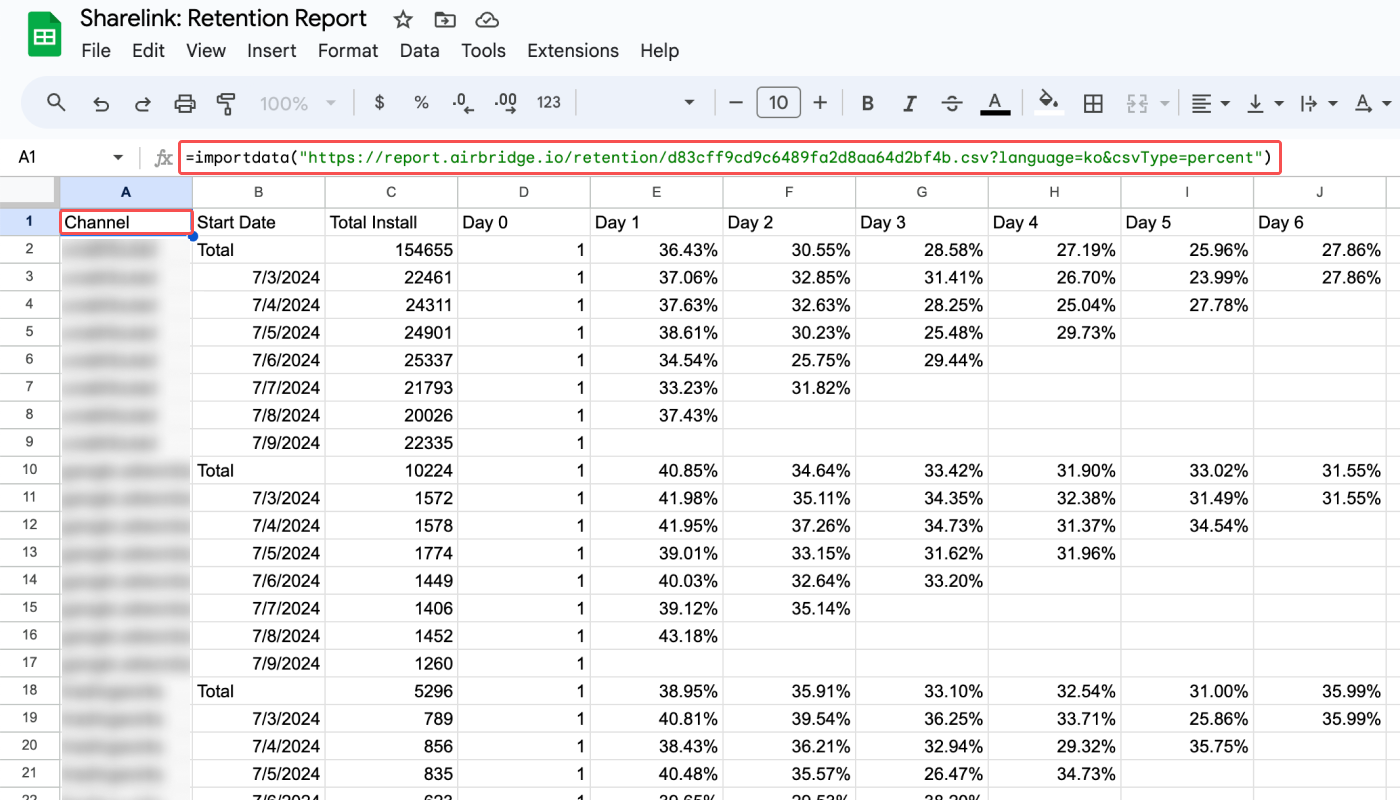Undo the last action
1400x800 pixels.
101,102
